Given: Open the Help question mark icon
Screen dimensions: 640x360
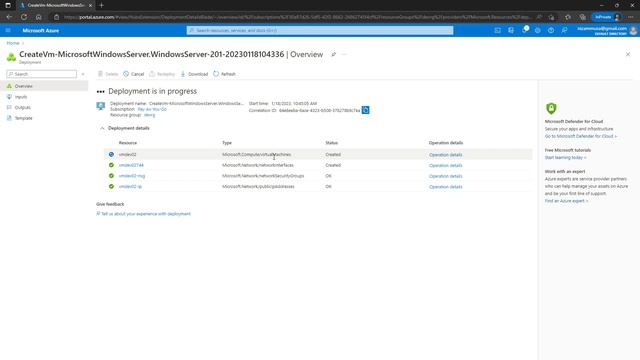Looking at the screenshot, I should tap(551, 31).
